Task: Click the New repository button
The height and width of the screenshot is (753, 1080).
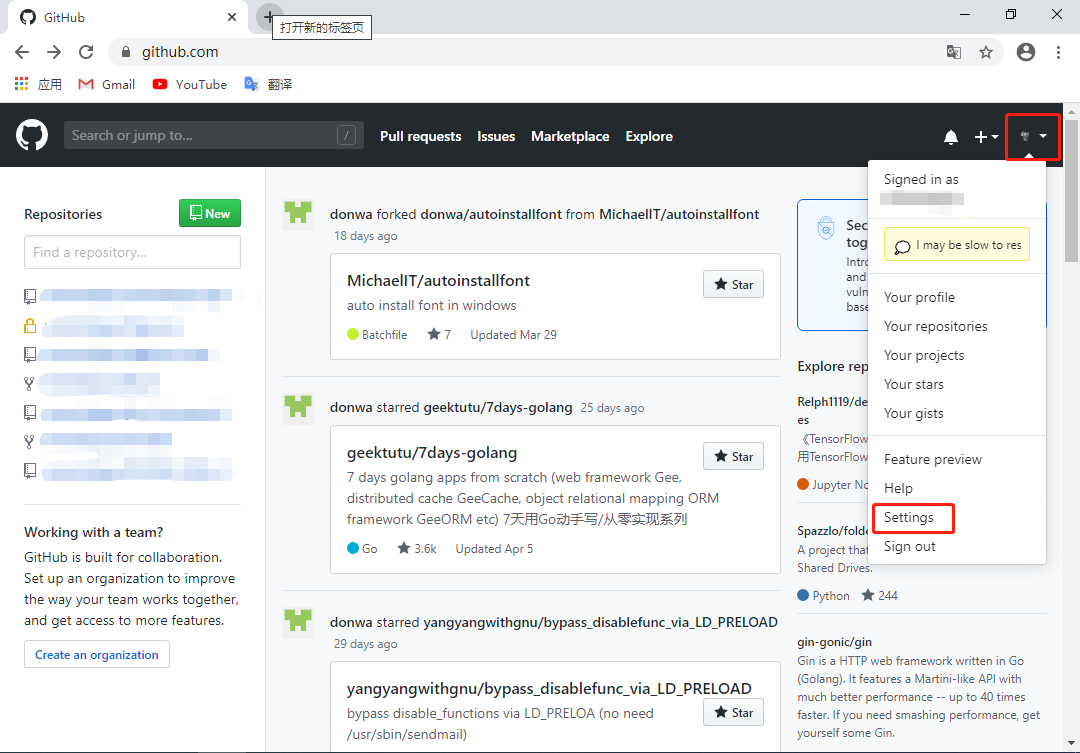Action: [210, 214]
